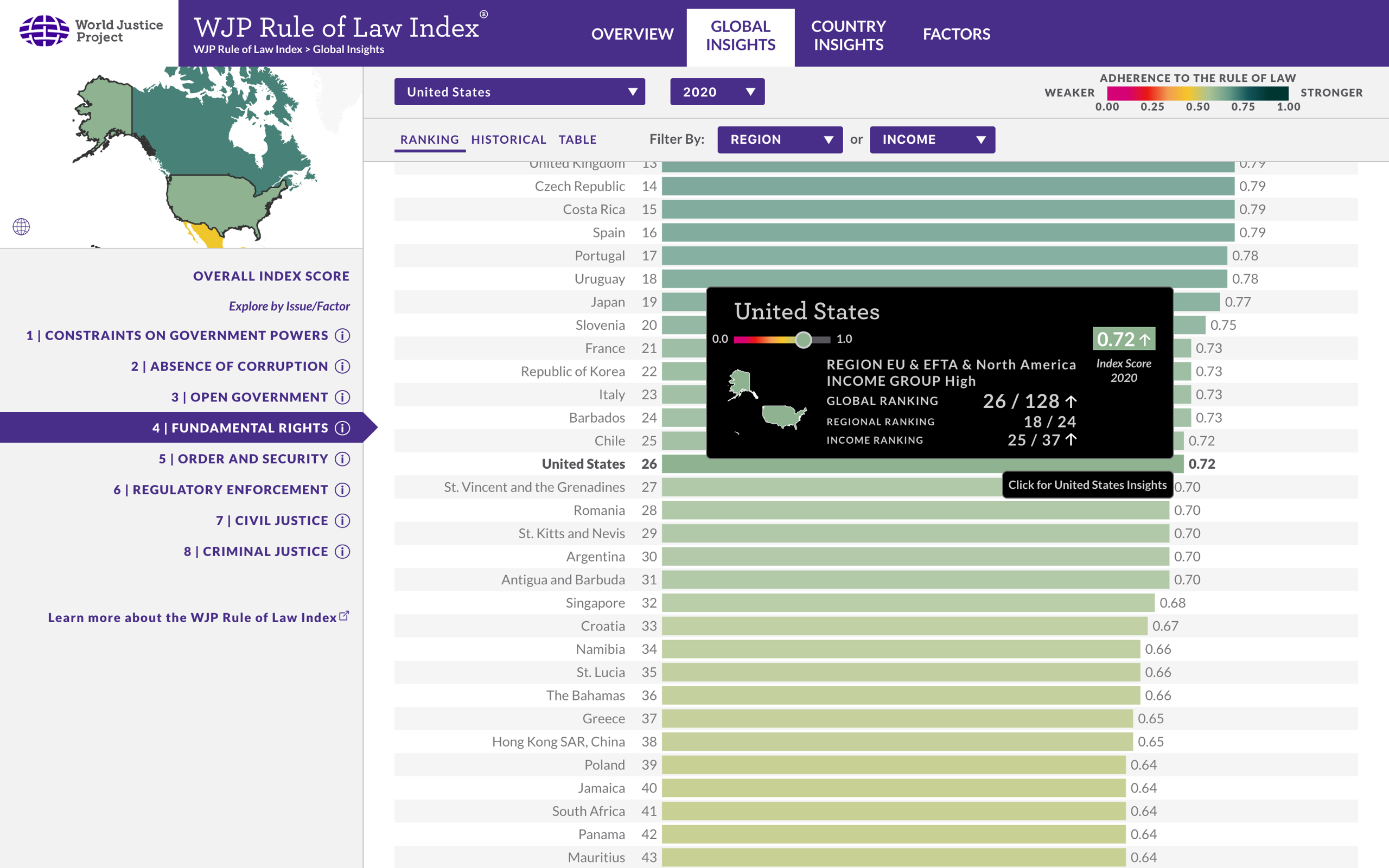
Task: Open info tooltip for Absence of Corruption
Action: pyautogui.click(x=343, y=366)
